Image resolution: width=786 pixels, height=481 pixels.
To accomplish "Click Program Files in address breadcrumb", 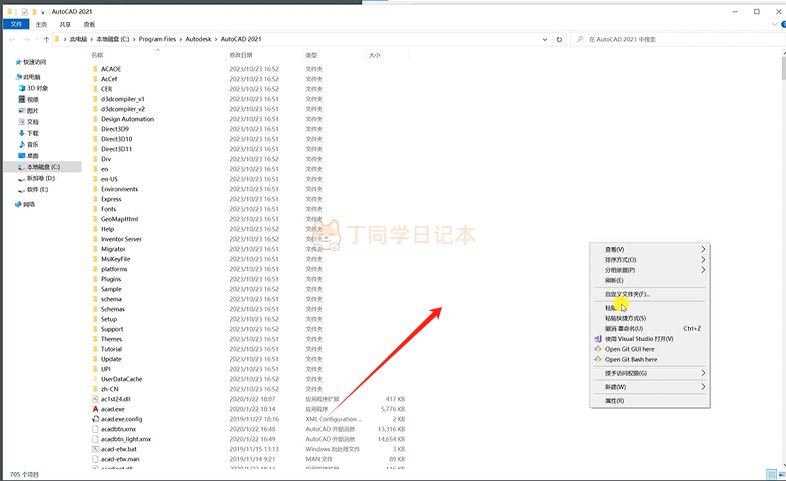I will (x=162, y=39).
